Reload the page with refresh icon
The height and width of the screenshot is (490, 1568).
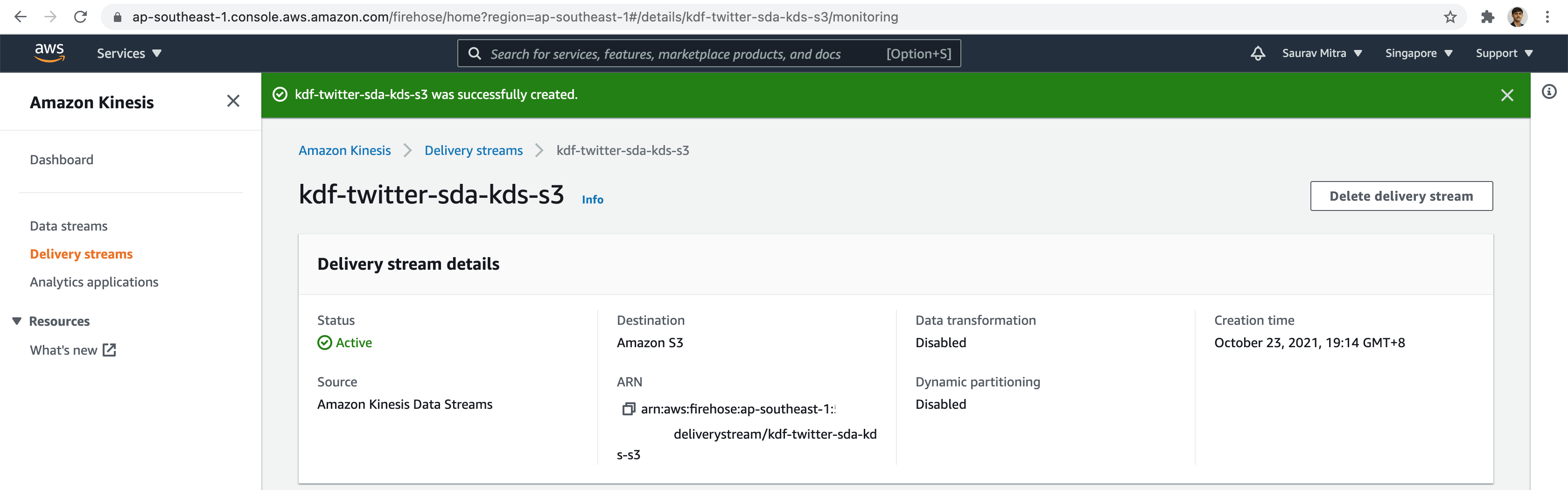[80, 17]
